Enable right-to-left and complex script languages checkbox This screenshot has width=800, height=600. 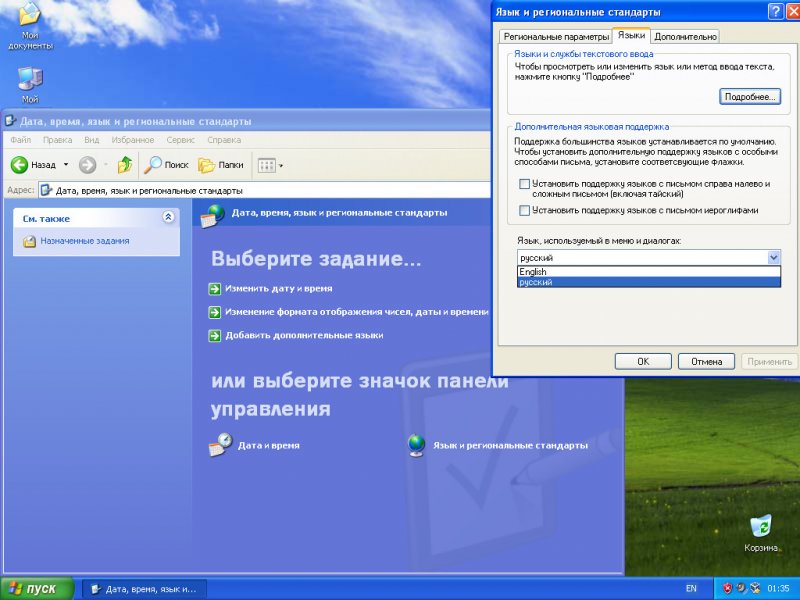point(524,184)
